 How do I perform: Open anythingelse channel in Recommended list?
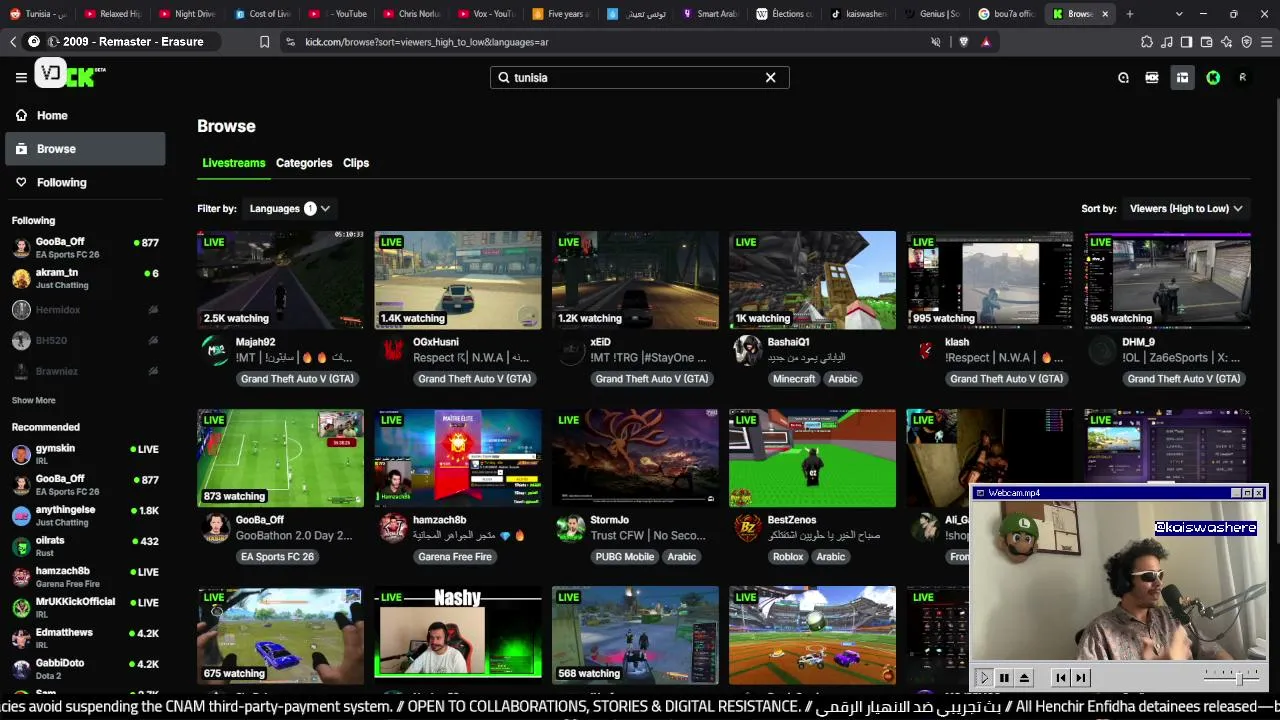pos(85,516)
